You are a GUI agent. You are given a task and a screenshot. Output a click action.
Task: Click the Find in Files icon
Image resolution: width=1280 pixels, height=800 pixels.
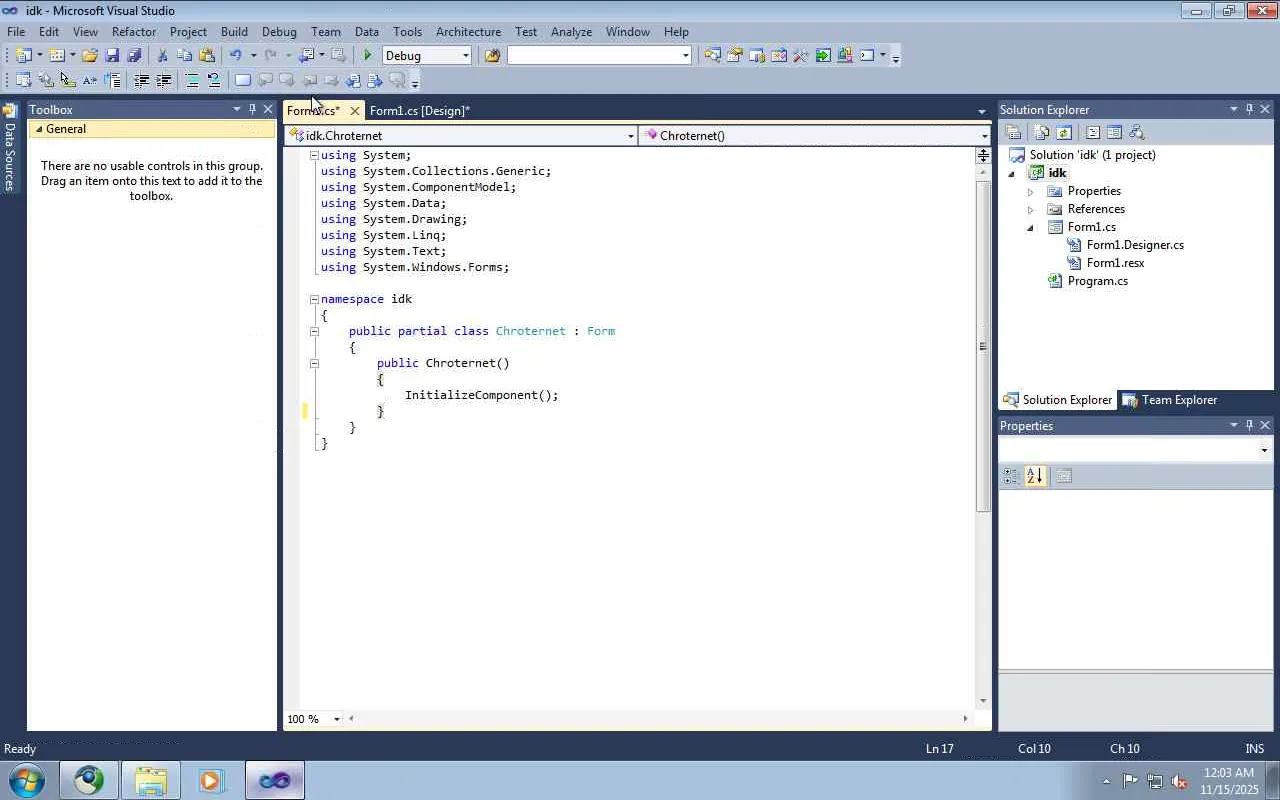(492, 56)
